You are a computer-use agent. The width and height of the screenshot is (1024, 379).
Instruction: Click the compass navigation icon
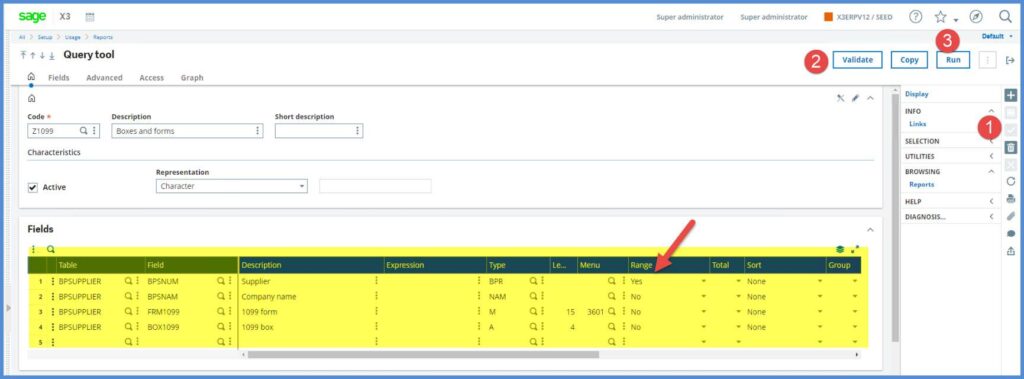[x=976, y=17]
